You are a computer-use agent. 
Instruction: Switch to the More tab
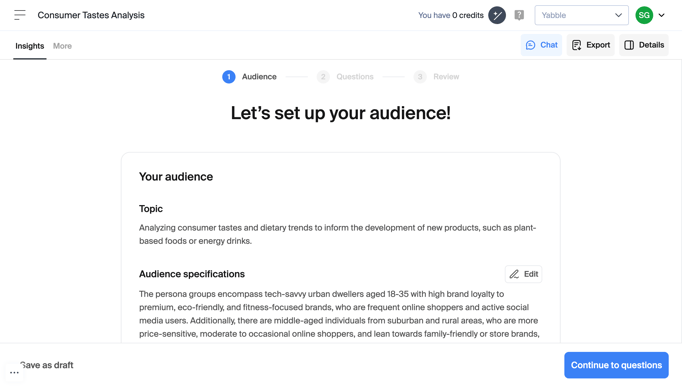click(x=62, y=46)
